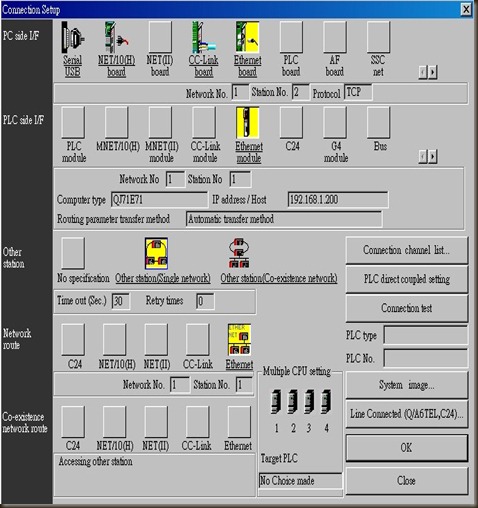Select NET/10(H) in Network route
The height and width of the screenshot is (508, 478).
(x=114, y=339)
